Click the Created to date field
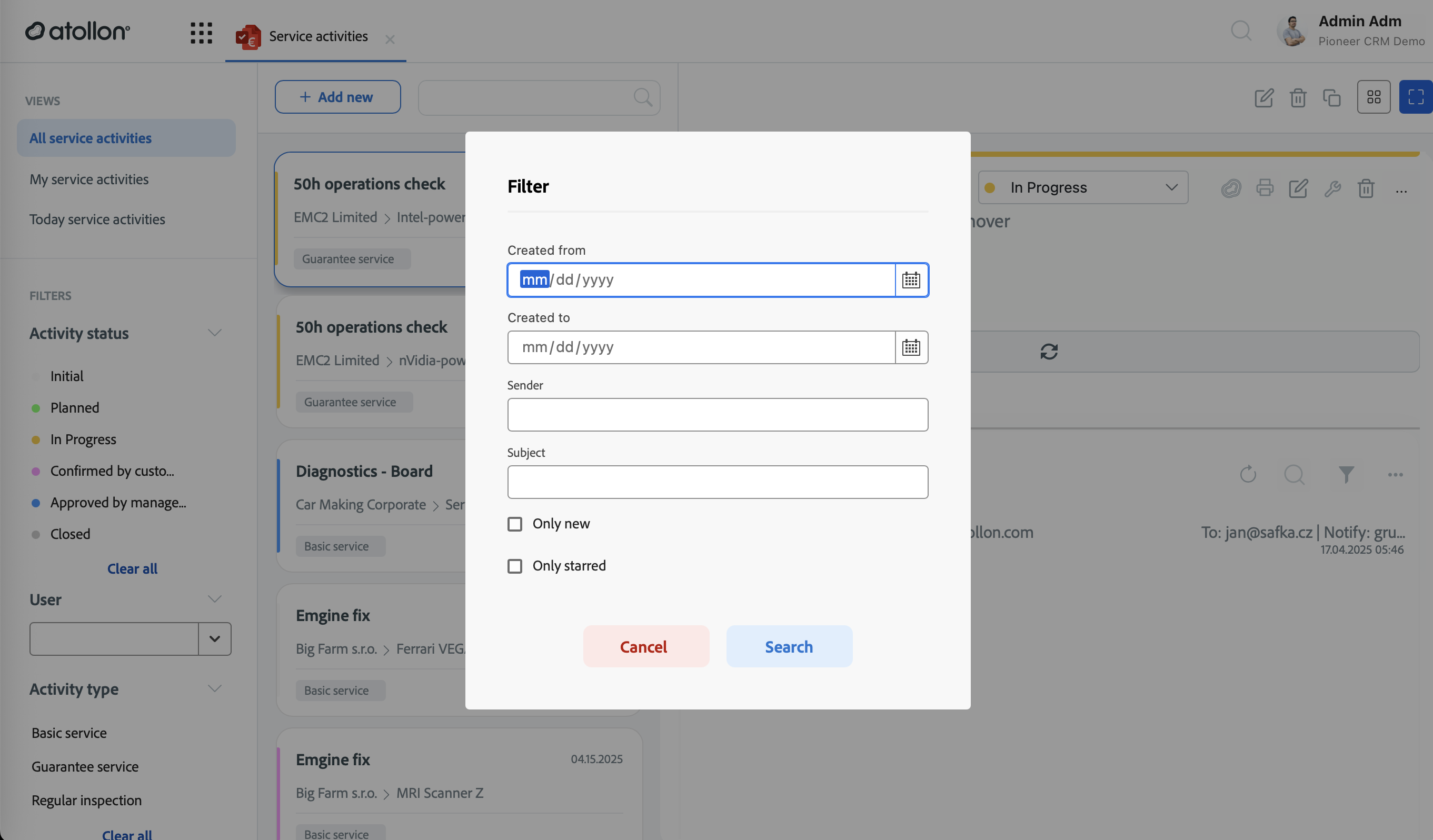The width and height of the screenshot is (1433, 840). 701,347
